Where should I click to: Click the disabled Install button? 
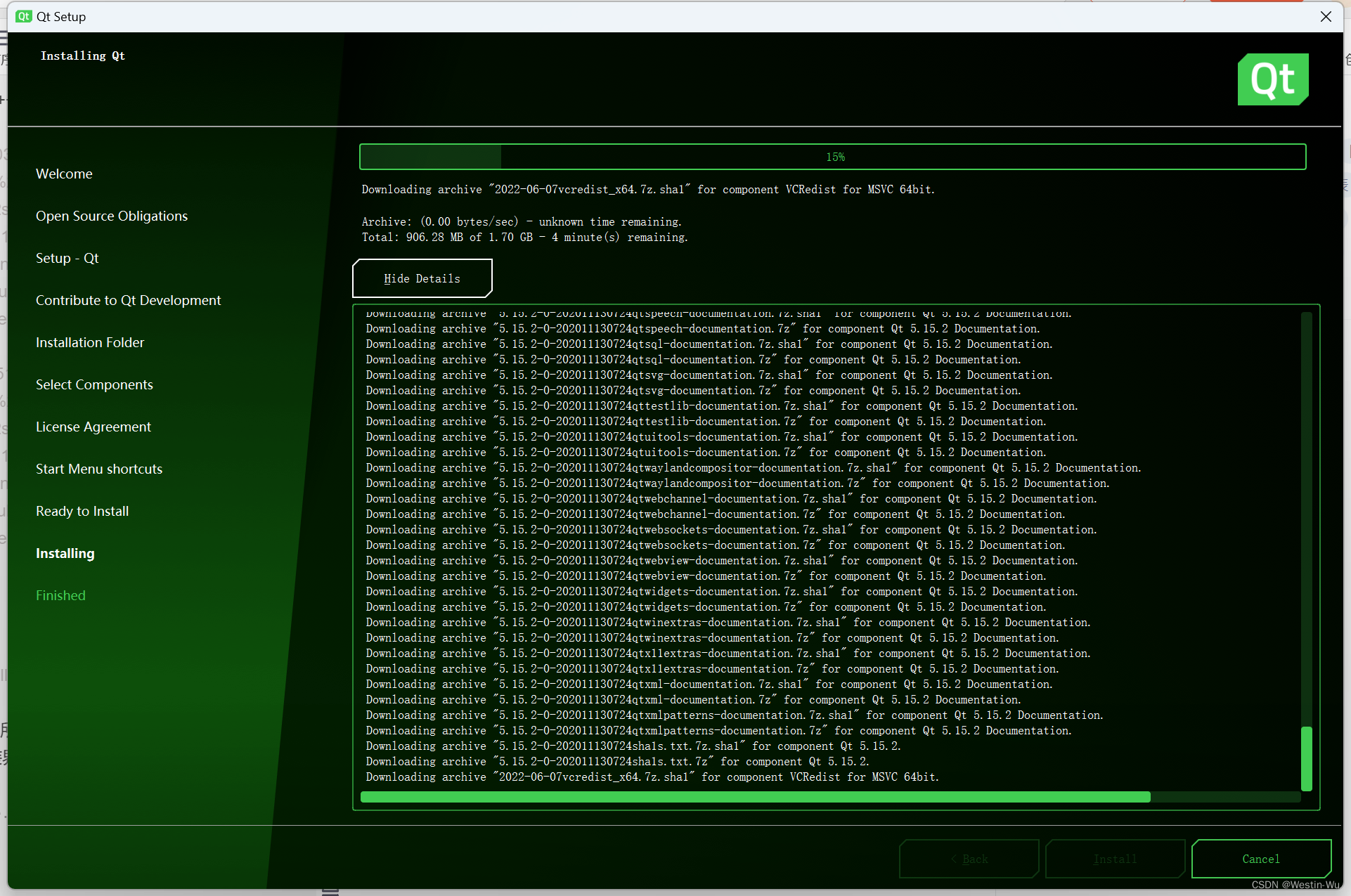pyautogui.click(x=1115, y=859)
